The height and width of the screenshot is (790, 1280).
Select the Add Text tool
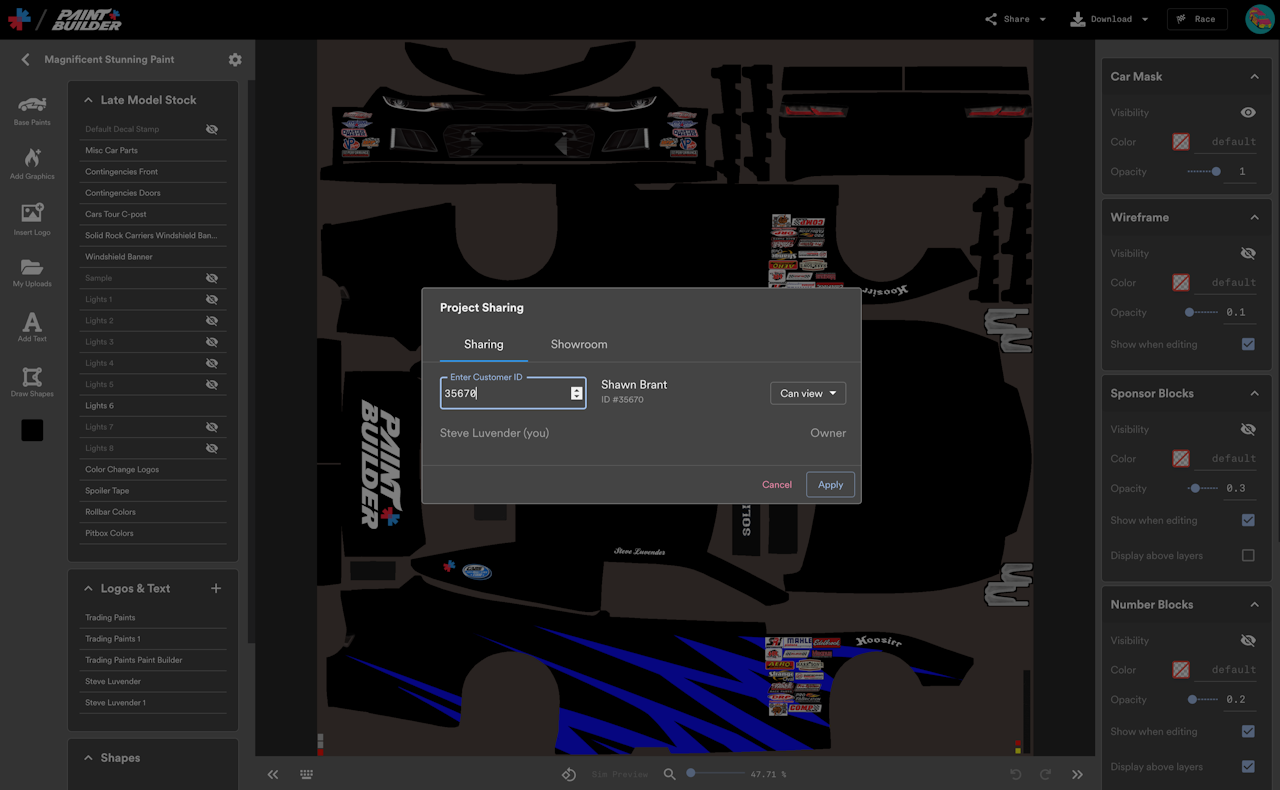click(32, 327)
